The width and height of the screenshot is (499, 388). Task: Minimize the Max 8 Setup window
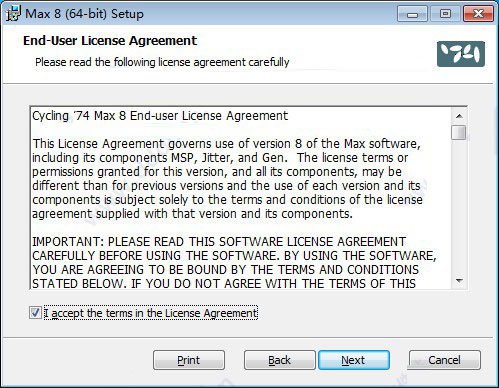412,14
